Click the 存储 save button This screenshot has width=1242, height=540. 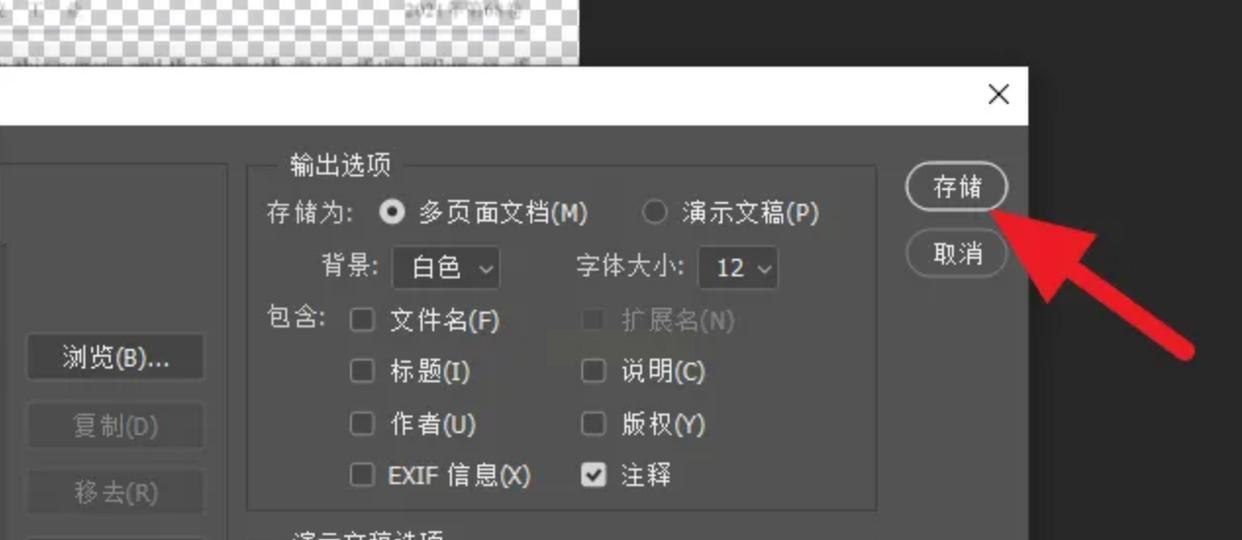[x=957, y=187]
